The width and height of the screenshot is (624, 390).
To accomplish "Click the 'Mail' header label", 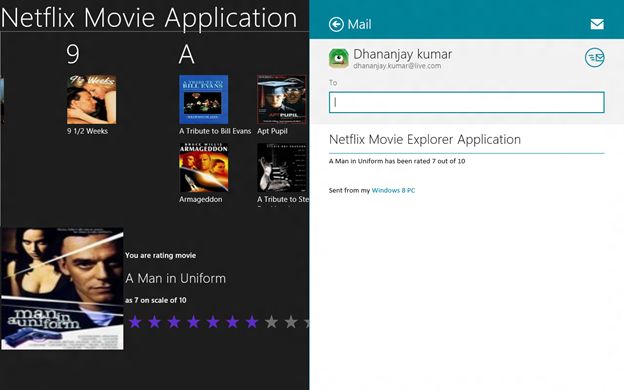I will [359, 24].
